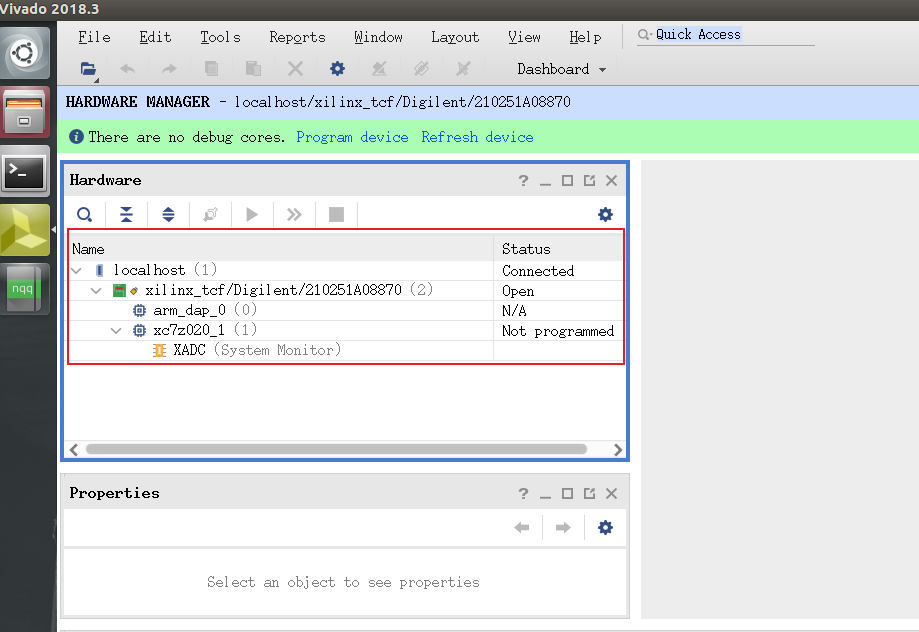Open the Reports menu
The image size is (919, 632).
pyautogui.click(x=297, y=37)
